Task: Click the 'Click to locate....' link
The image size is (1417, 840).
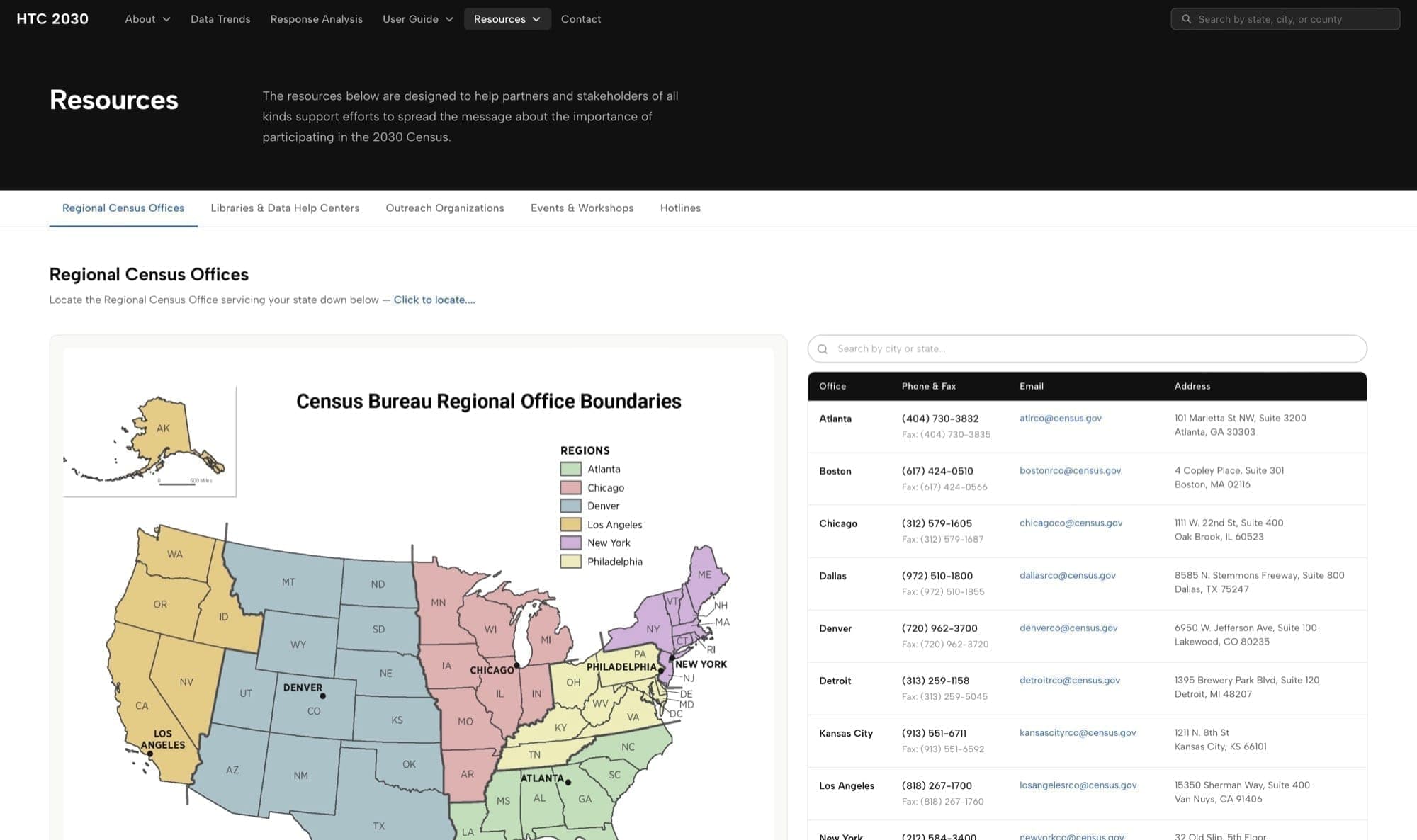Action: (434, 300)
